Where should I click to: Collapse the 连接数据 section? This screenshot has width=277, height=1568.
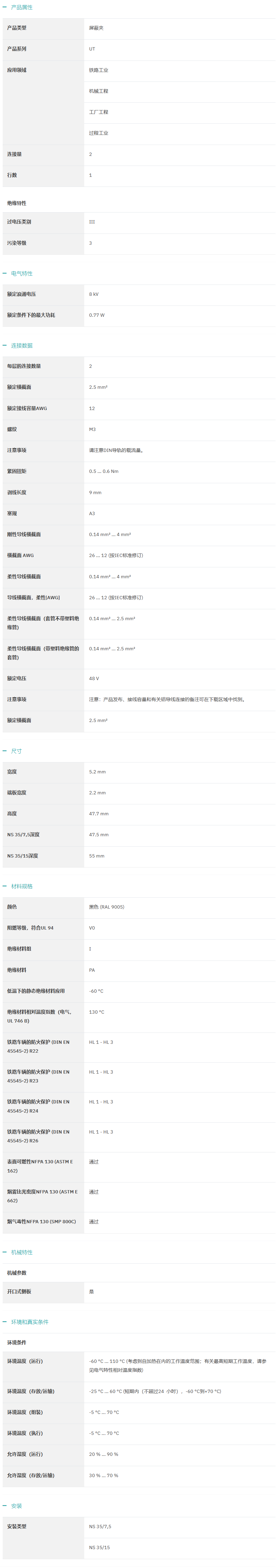coord(18,345)
